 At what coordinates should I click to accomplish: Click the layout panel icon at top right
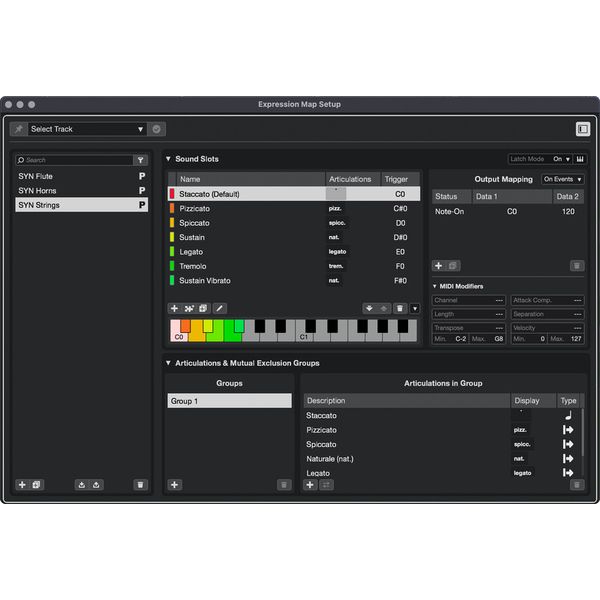tap(582, 129)
